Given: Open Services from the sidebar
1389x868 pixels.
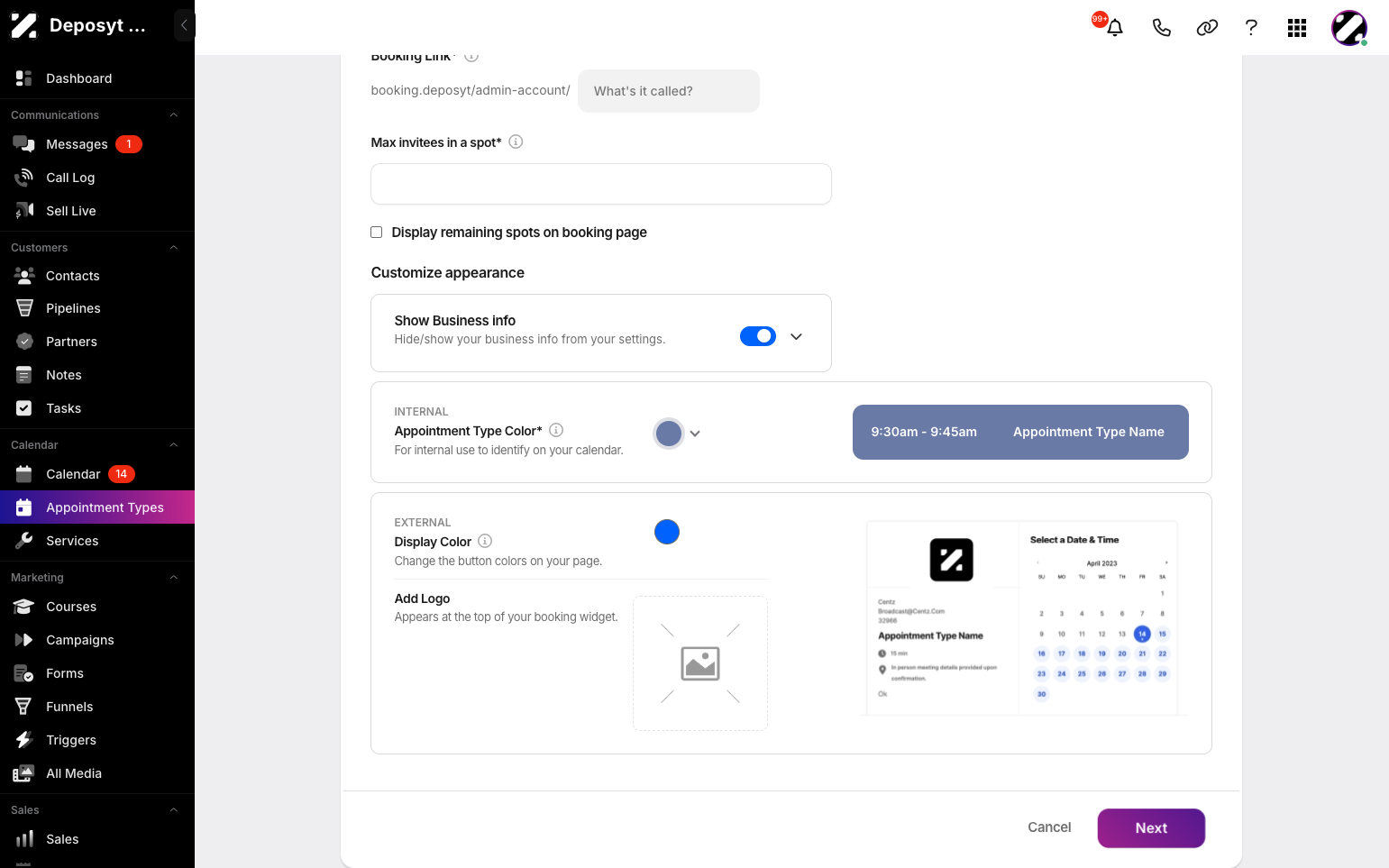Looking at the screenshot, I should (x=97, y=541).
